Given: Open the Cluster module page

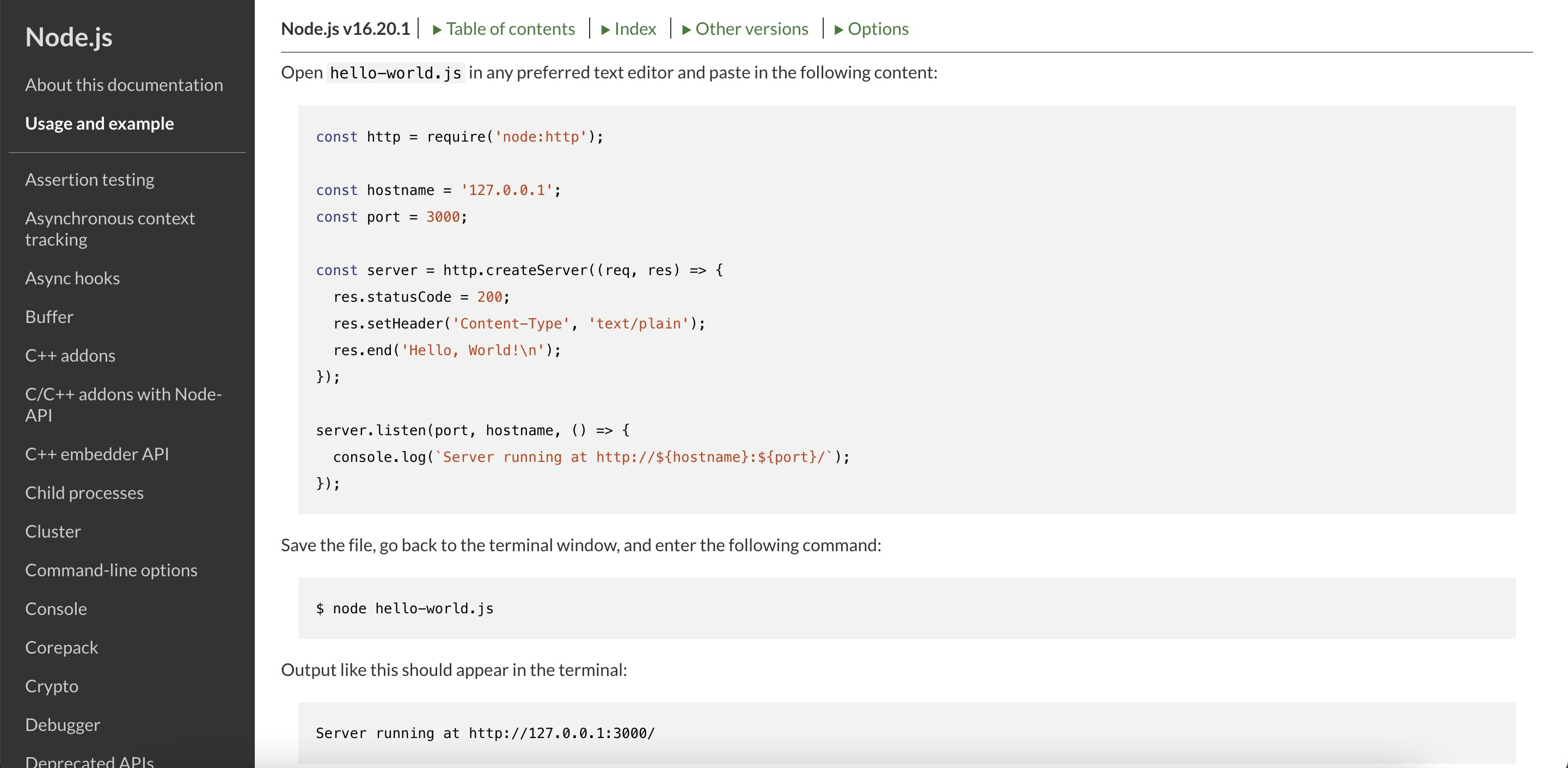Looking at the screenshot, I should coord(53,531).
